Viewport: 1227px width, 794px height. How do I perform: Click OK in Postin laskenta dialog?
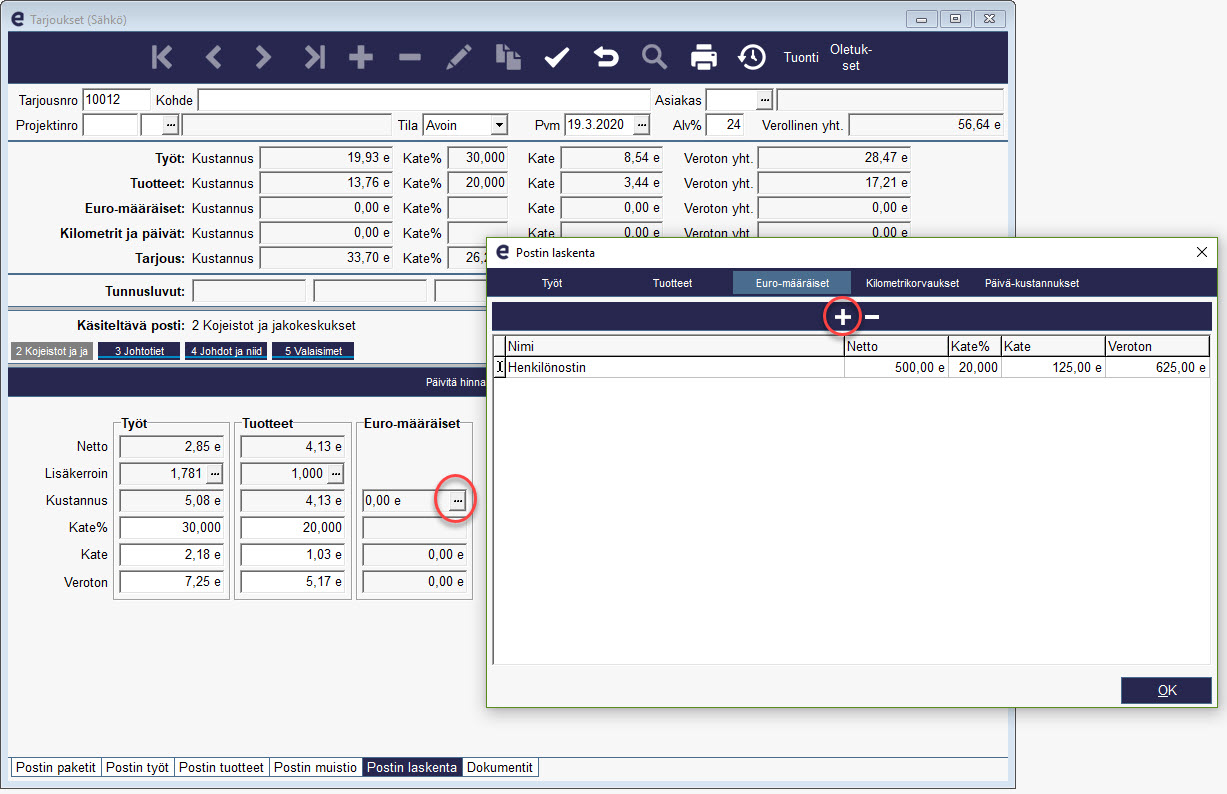tap(1166, 690)
